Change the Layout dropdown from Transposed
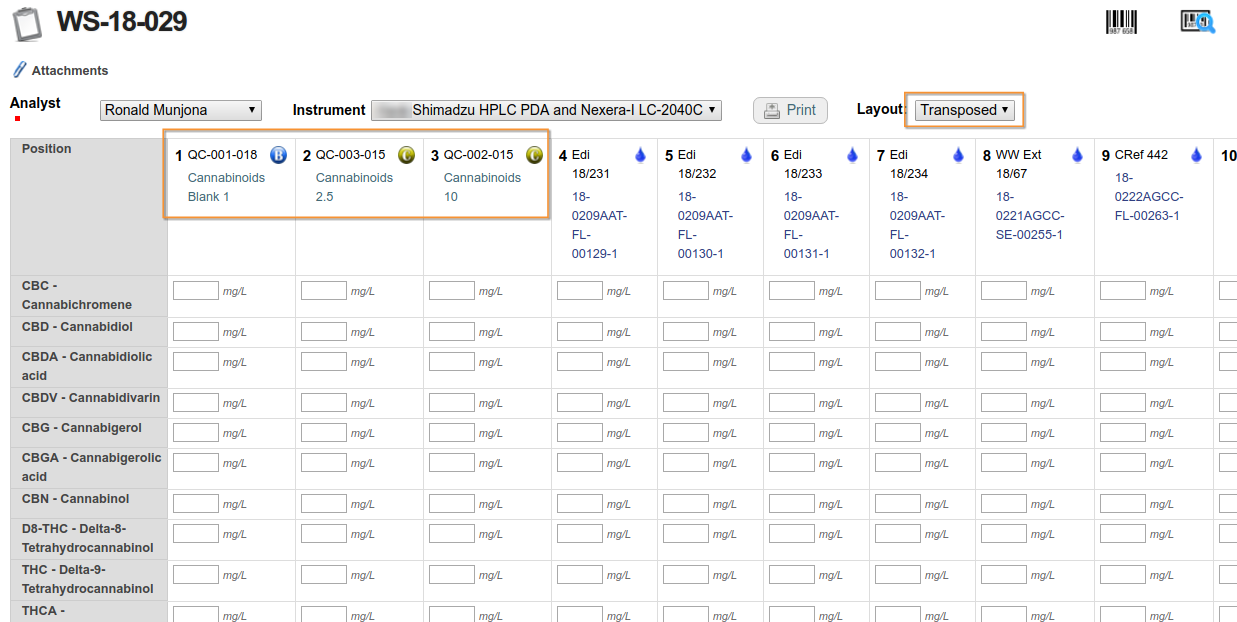Image resolution: width=1237 pixels, height=622 pixels. 963,109
